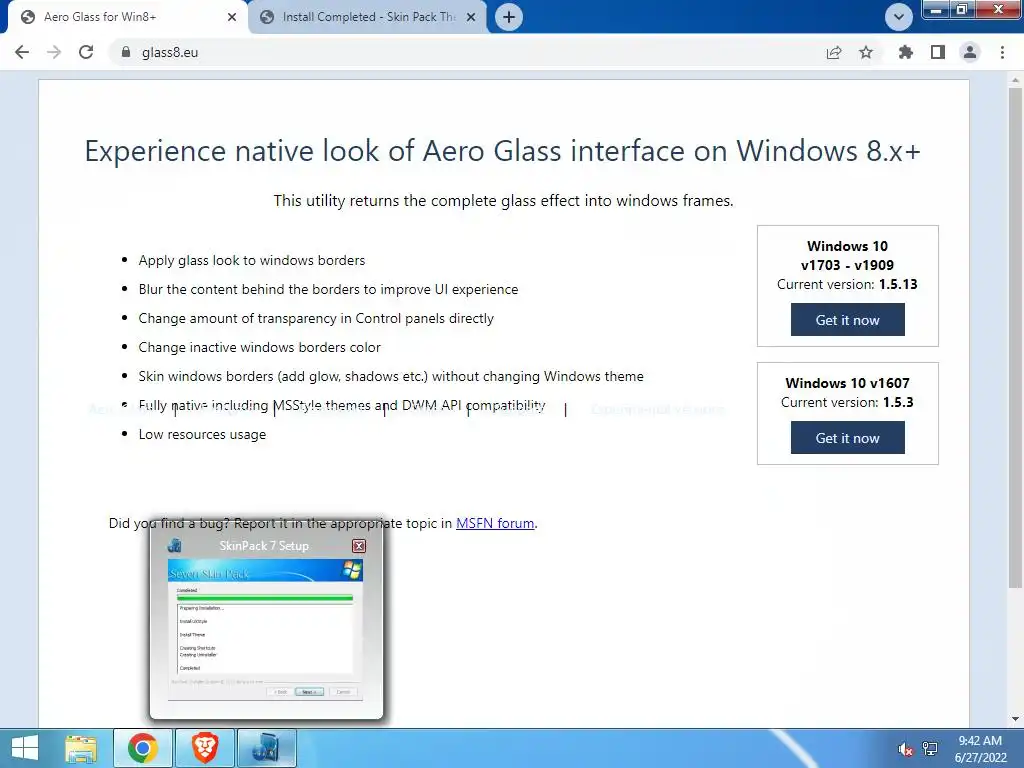Screen dimensions: 1024x768
Task: Get it now for Windows 10 v1703 - v1909
Action: click(x=848, y=320)
